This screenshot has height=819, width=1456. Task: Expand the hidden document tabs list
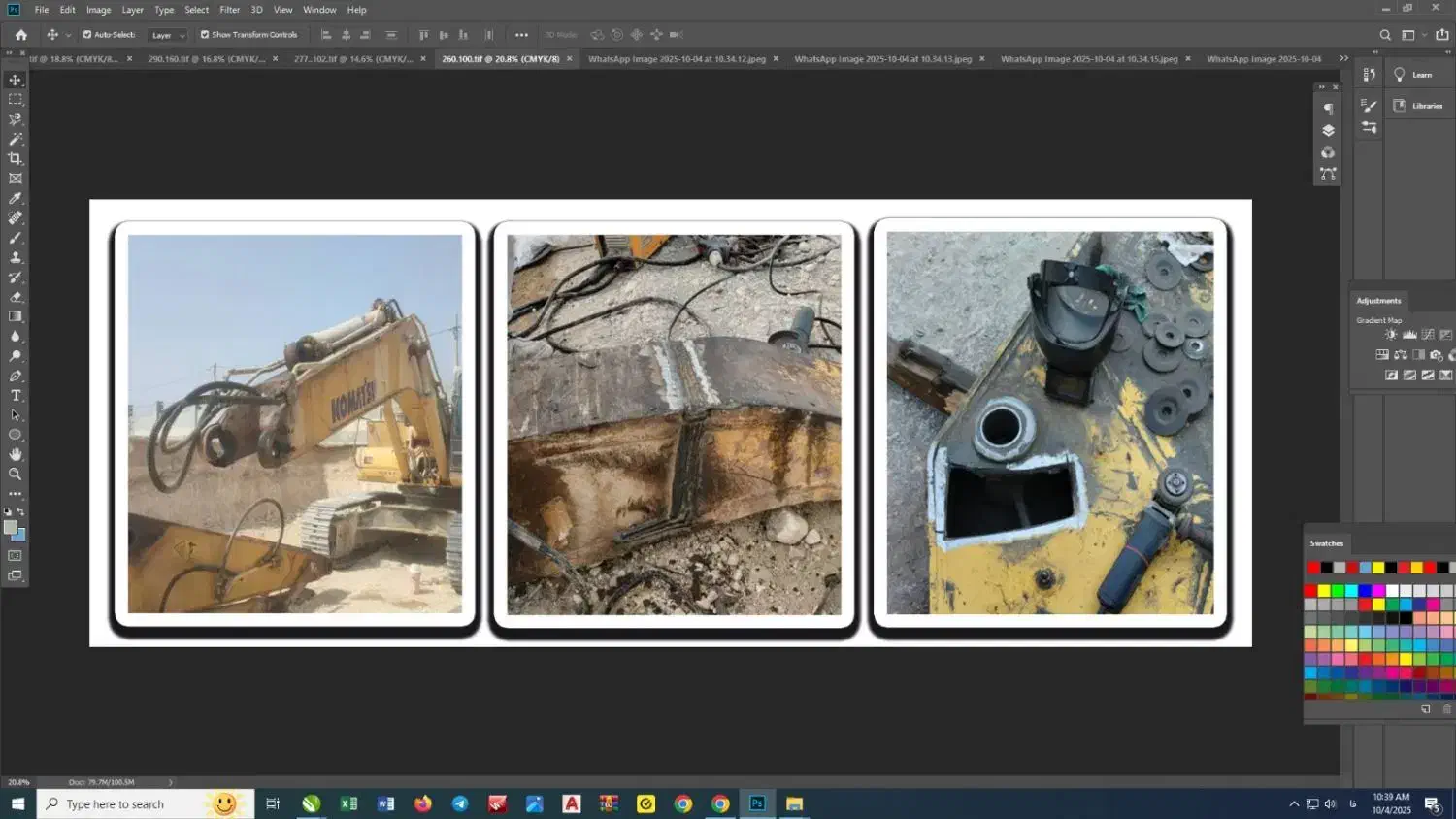pyautogui.click(x=1343, y=58)
